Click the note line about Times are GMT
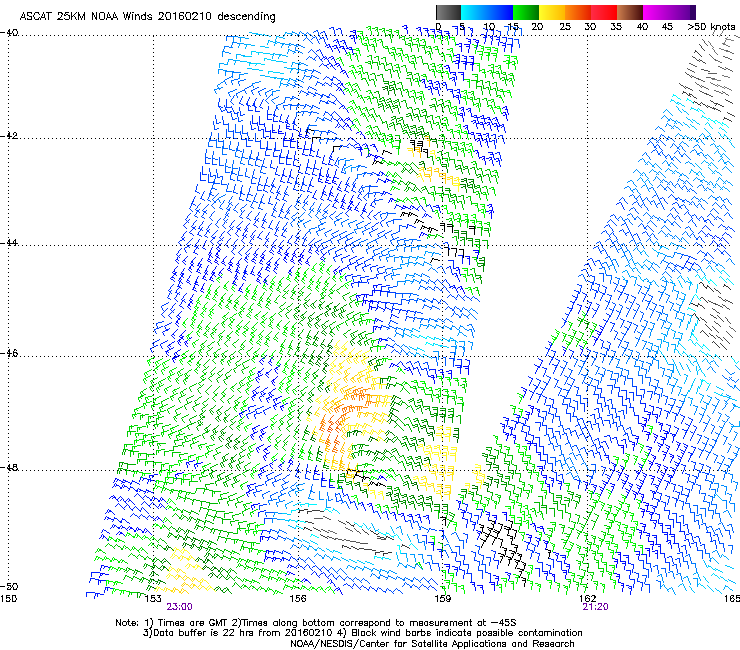 [x=316, y=623]
